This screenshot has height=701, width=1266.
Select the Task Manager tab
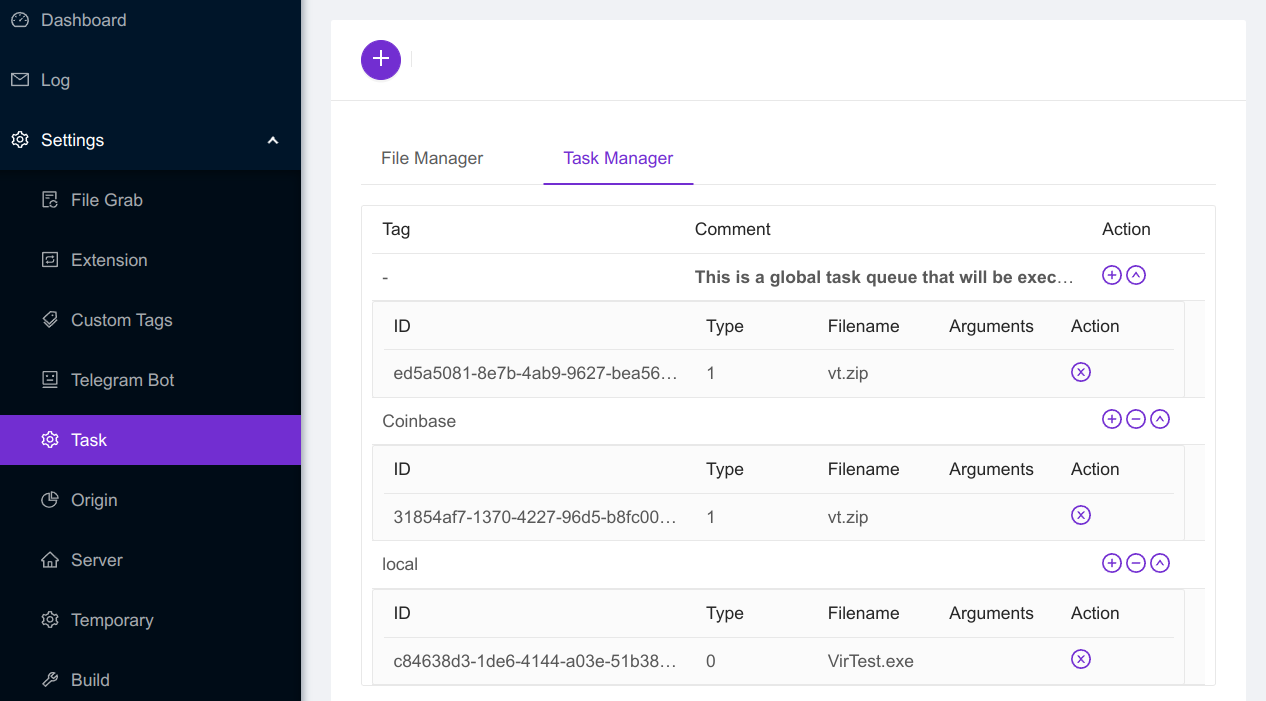618,158
